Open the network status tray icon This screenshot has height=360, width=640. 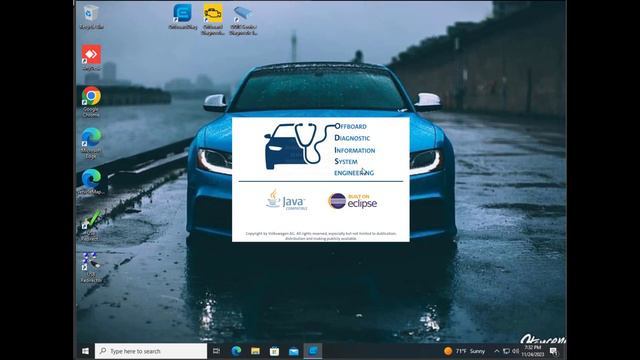506,351
